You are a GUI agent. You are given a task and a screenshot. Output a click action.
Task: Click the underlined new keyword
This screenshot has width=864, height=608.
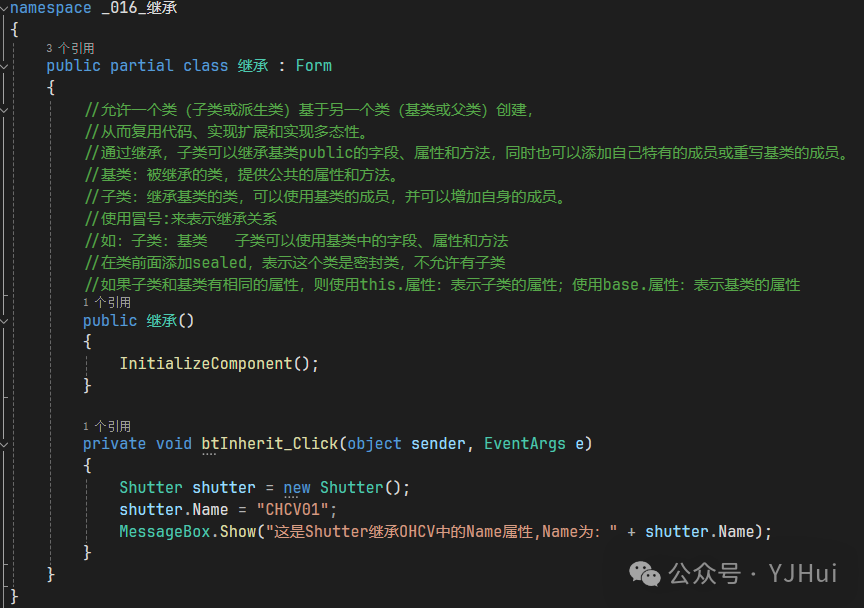(x=297, y=488)
